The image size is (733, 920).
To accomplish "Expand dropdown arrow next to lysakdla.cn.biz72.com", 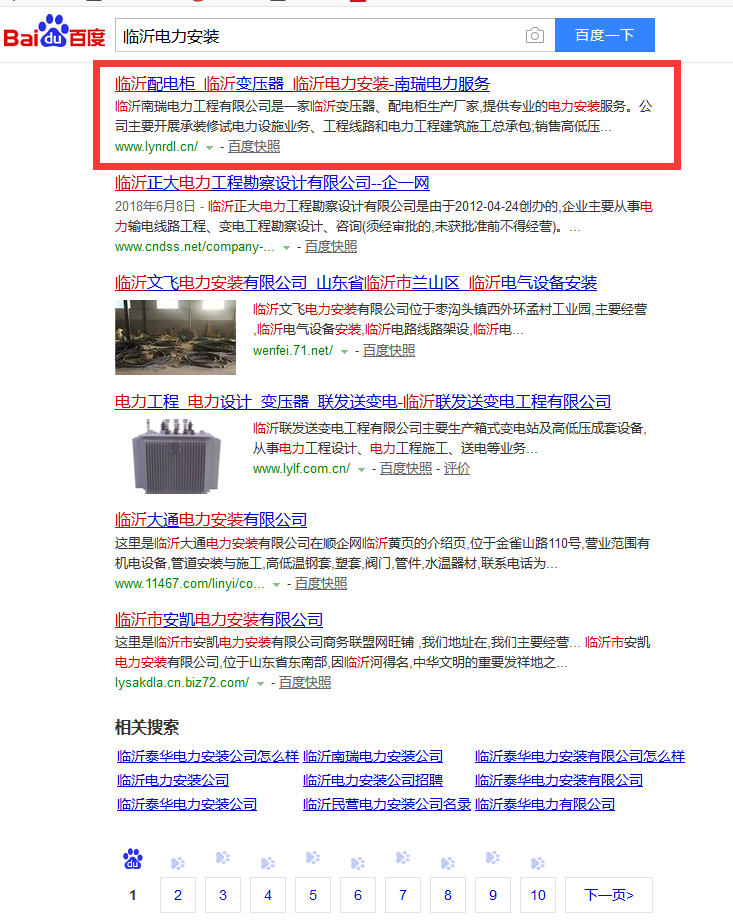I will 260,683.
